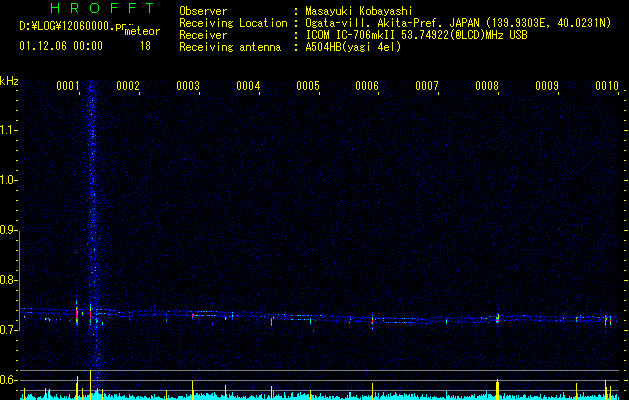Click time marker 0010
The height and width of the screenshot is (400, 629).
(x=607, y=86)
